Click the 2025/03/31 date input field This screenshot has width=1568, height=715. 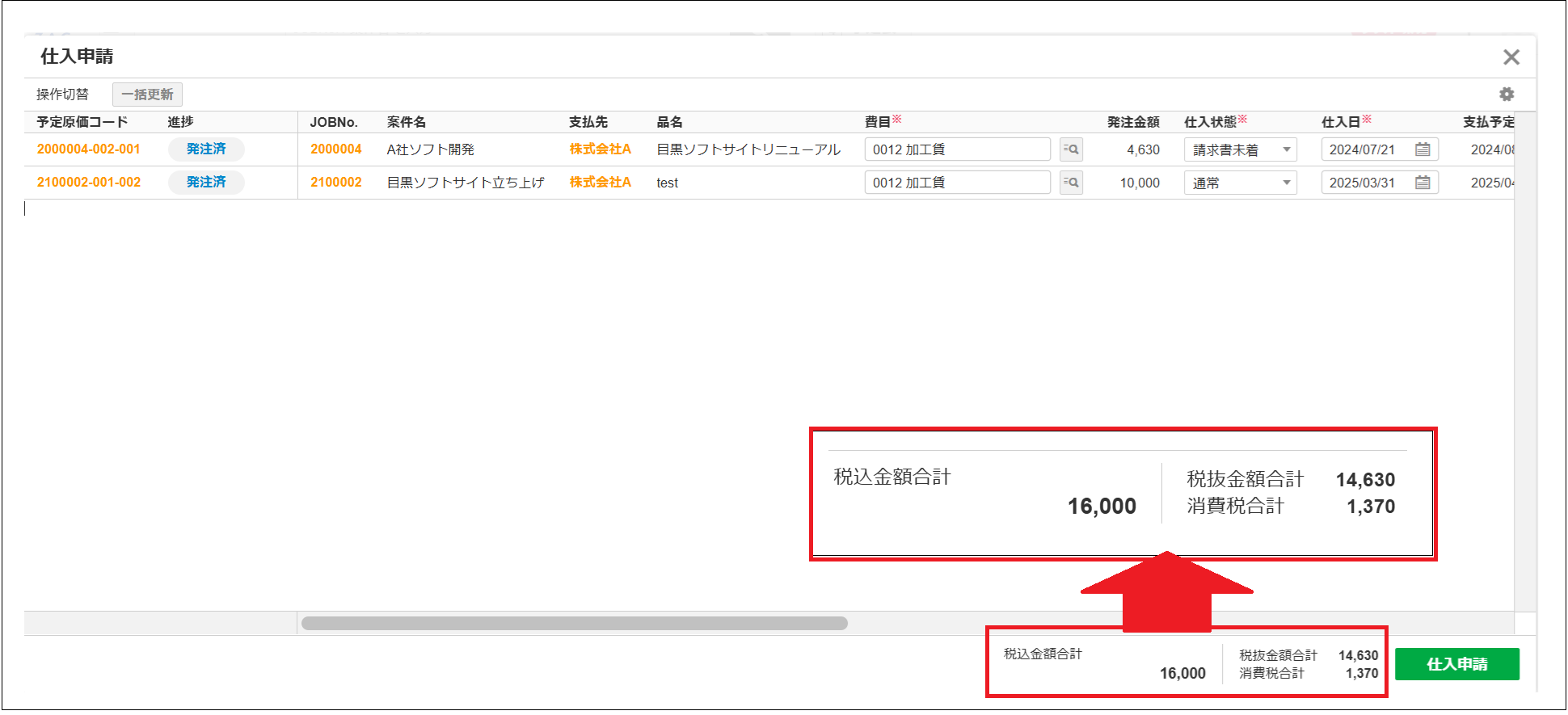point(1366,183)
